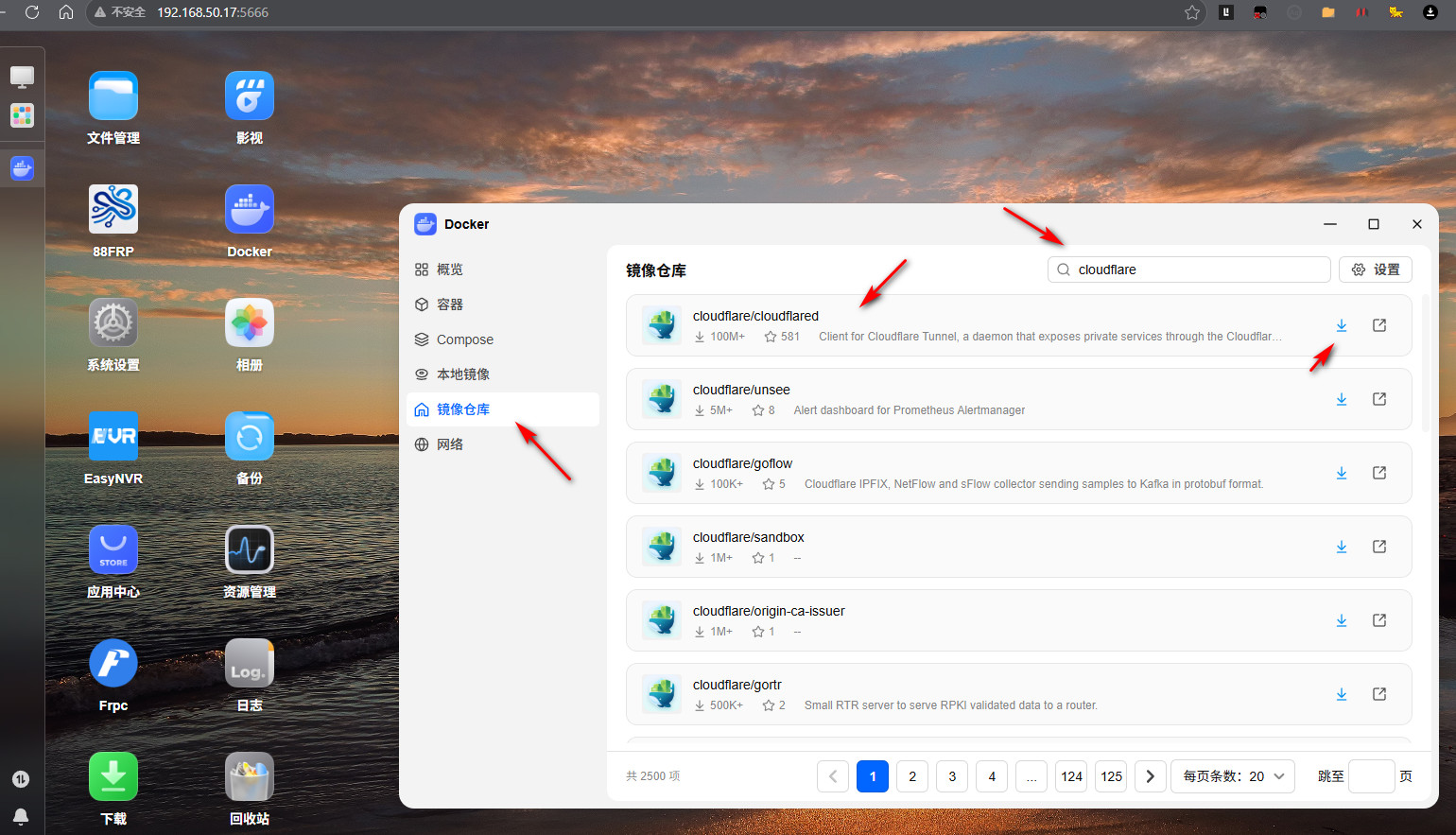Download the cloudflare/unsee image
This screenshot has height=835, width=1456.
pos(1342,399)
